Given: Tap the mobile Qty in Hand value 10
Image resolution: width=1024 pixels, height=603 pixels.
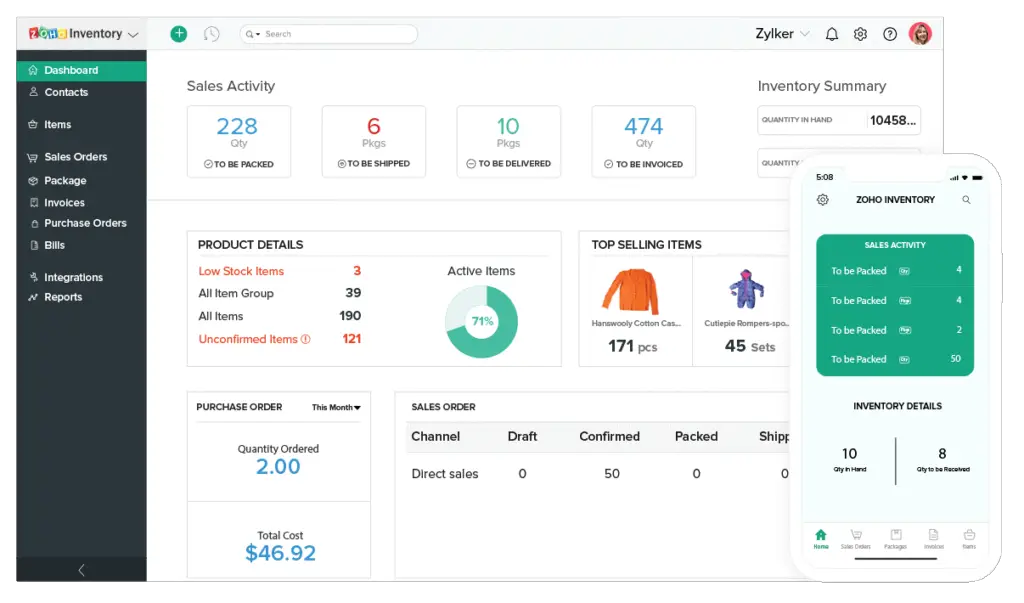Looking at the screenshot, I should coord(850,453).
